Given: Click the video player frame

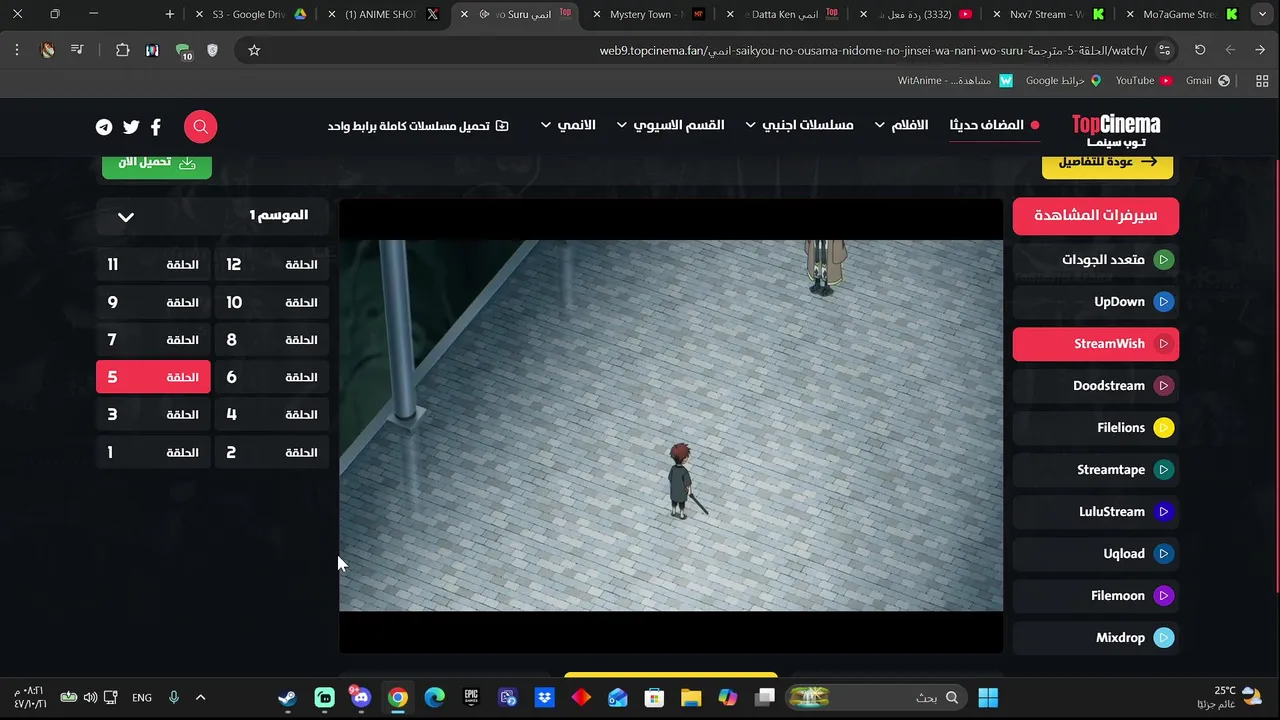Looking at the screenshot, I should click(671, 426).
